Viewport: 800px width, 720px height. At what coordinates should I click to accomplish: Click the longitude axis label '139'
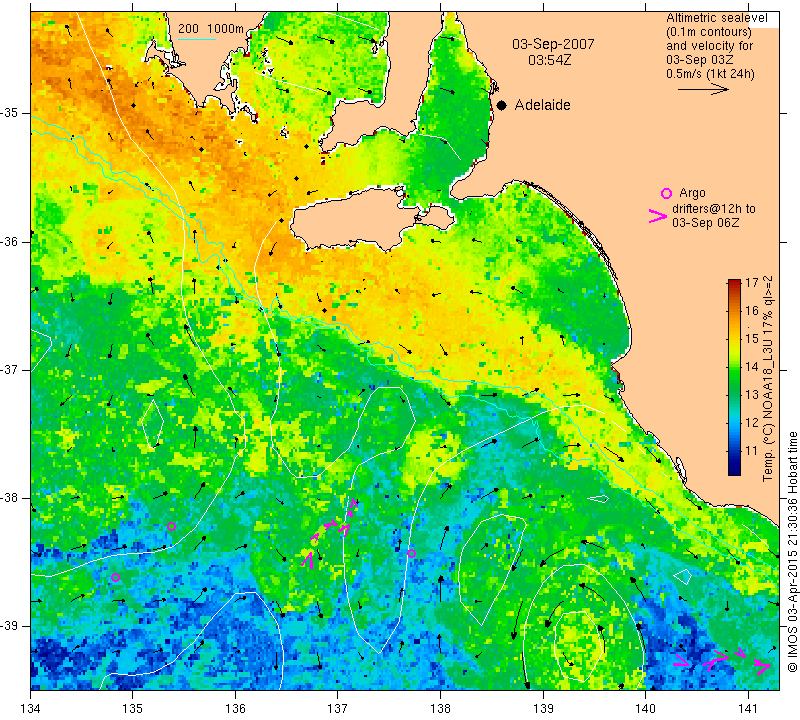[543, 709]
